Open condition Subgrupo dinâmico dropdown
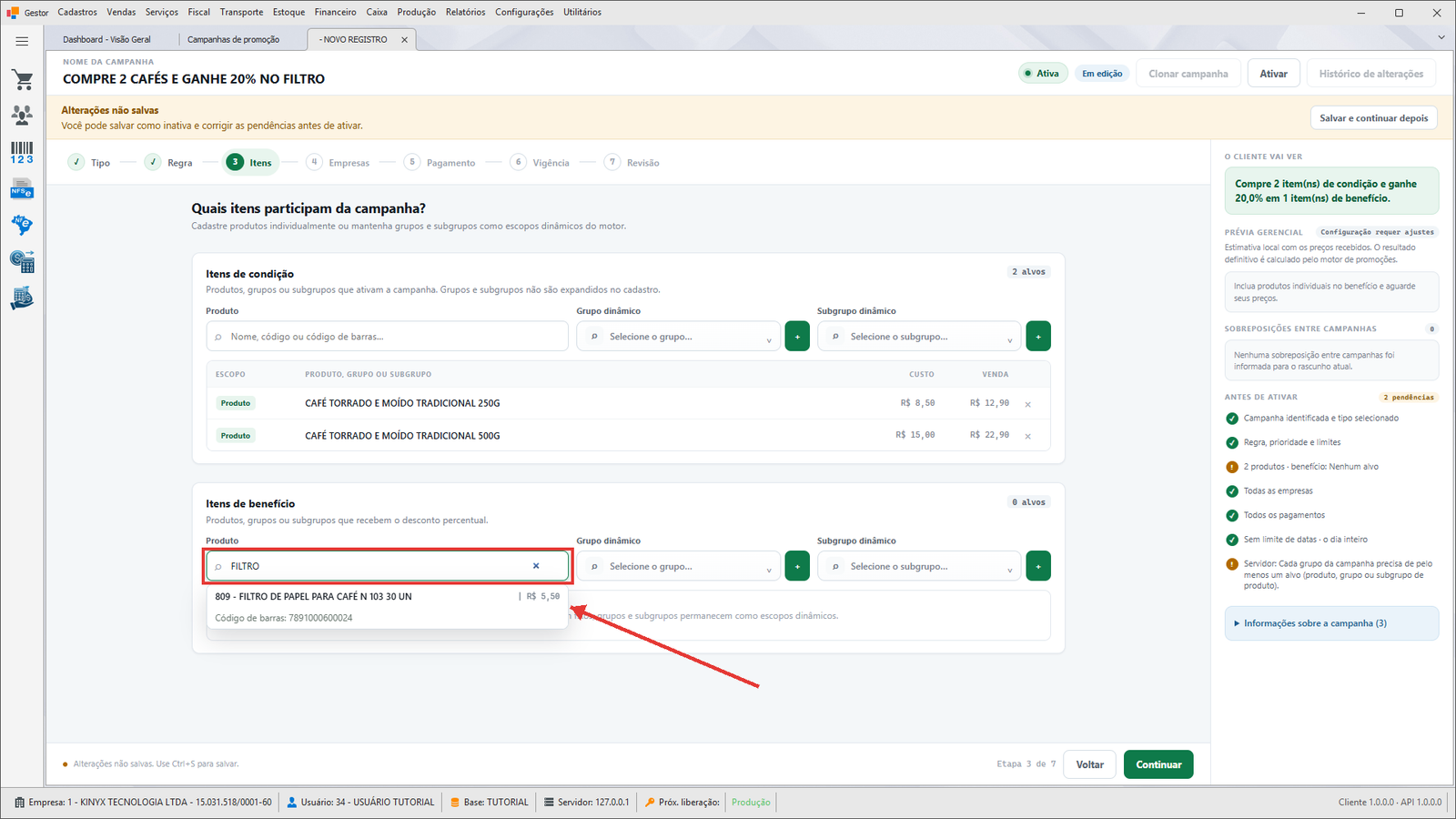 919,337
